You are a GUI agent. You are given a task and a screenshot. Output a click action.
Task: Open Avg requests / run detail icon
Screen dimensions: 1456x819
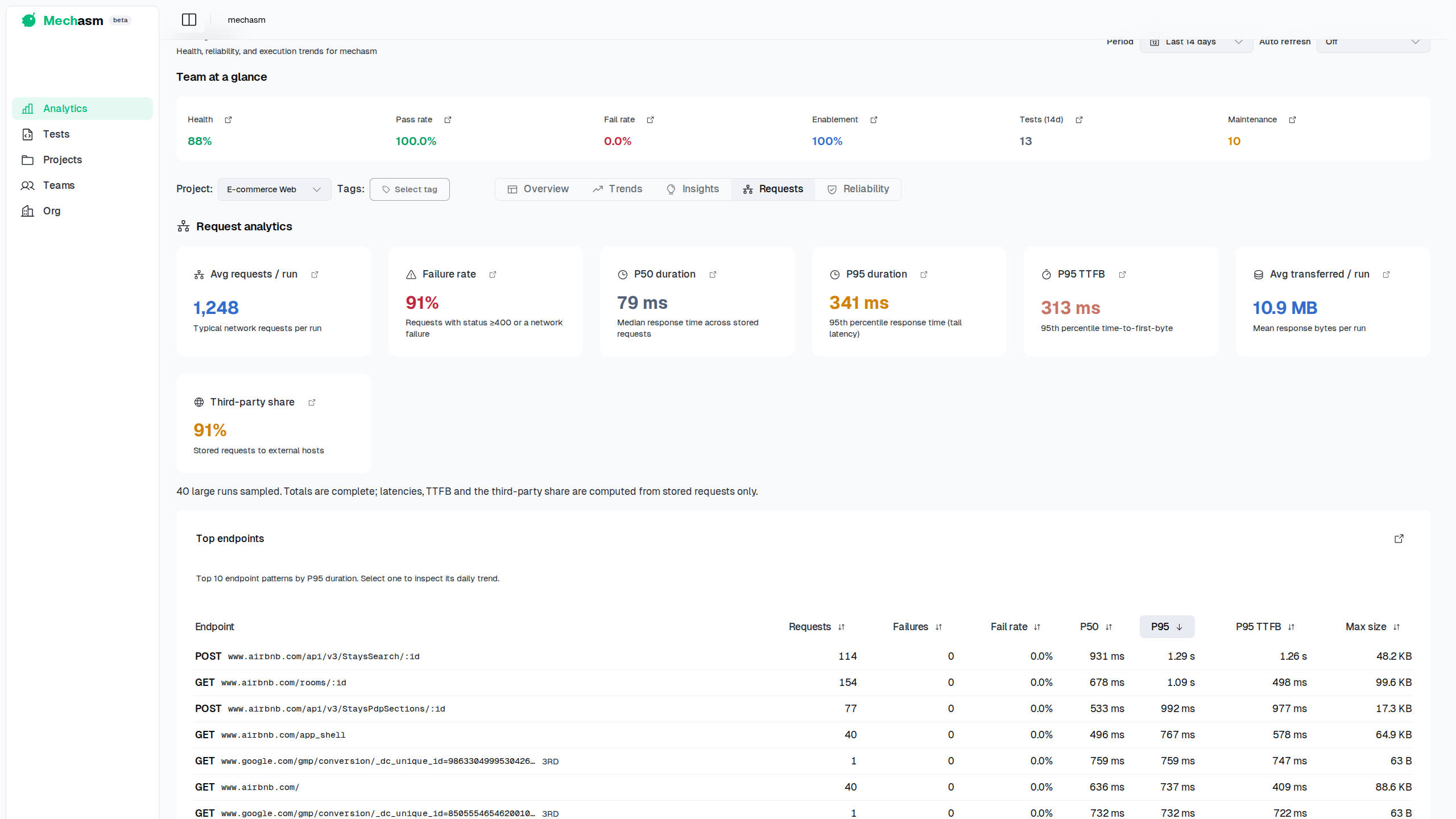click(x=315, y=274)
